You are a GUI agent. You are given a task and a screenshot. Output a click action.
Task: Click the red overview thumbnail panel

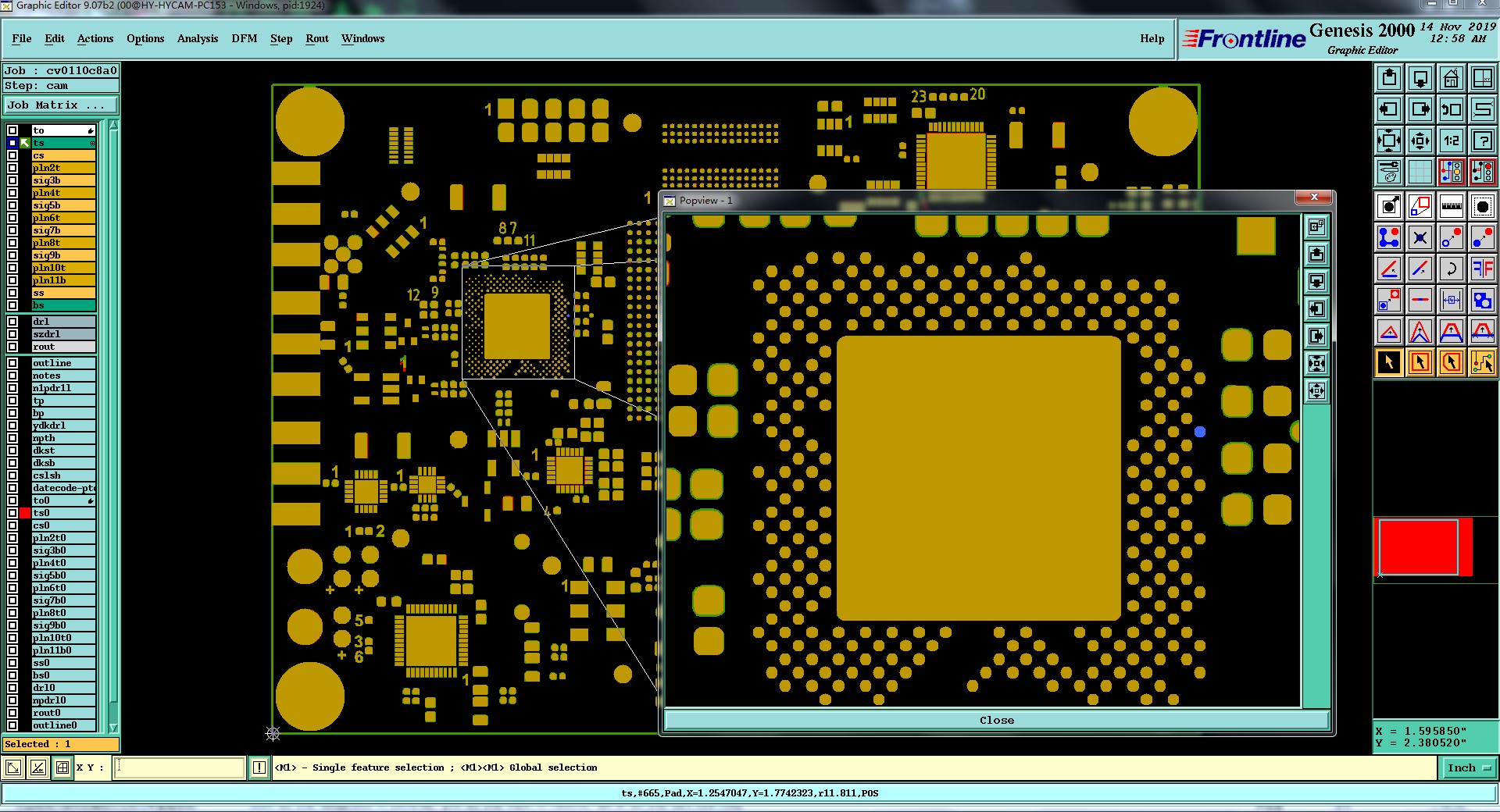[1423, 547]
